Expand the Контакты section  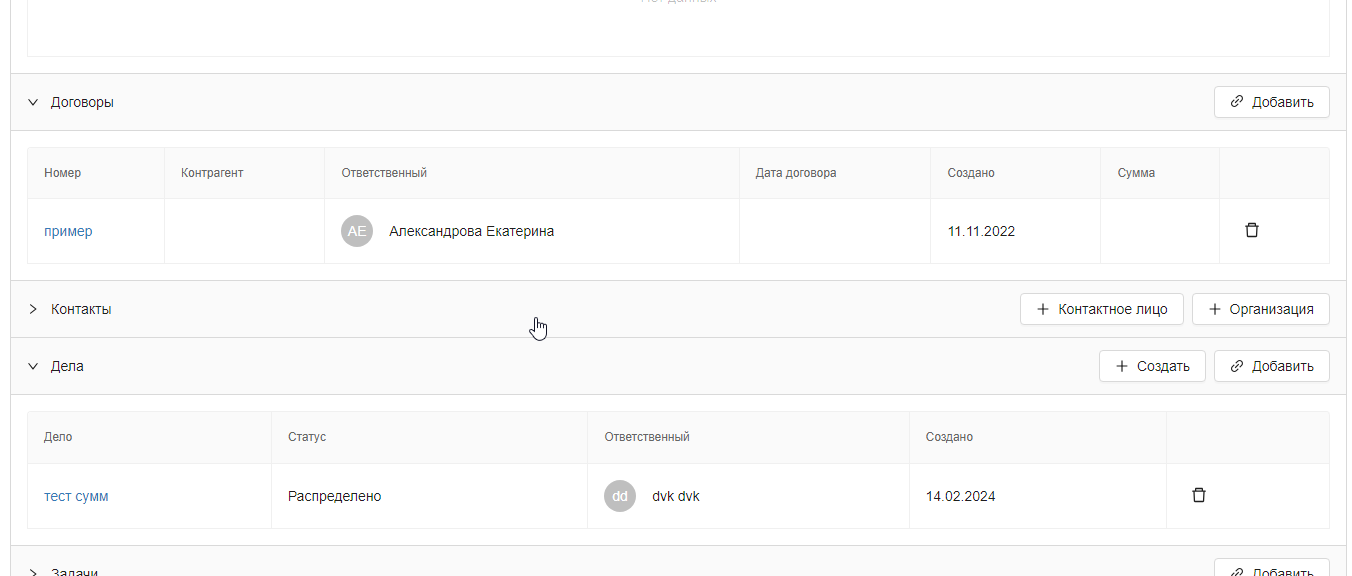click(33, 309)
